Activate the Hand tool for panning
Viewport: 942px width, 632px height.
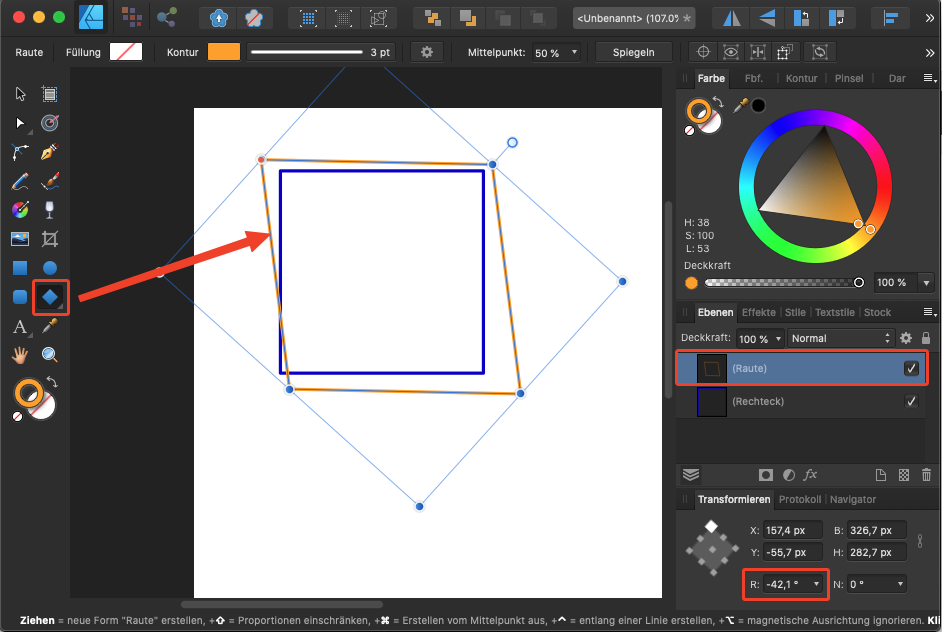point(22,354)
